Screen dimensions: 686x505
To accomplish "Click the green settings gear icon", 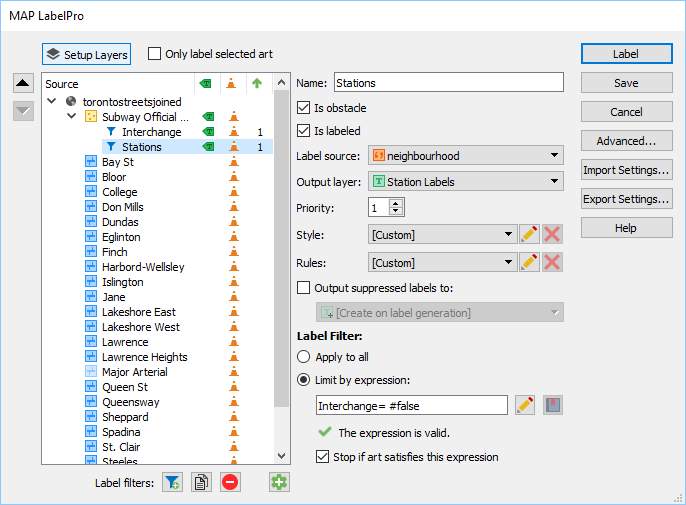I will tap(279, 482).
